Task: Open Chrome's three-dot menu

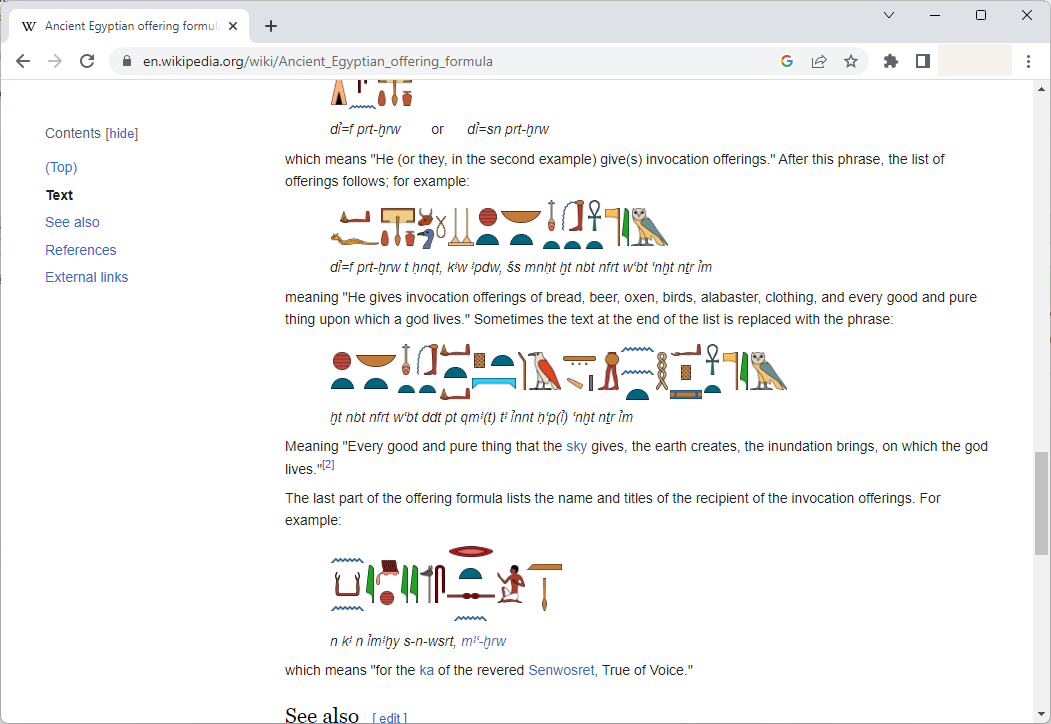Action: click(1029, 61)
